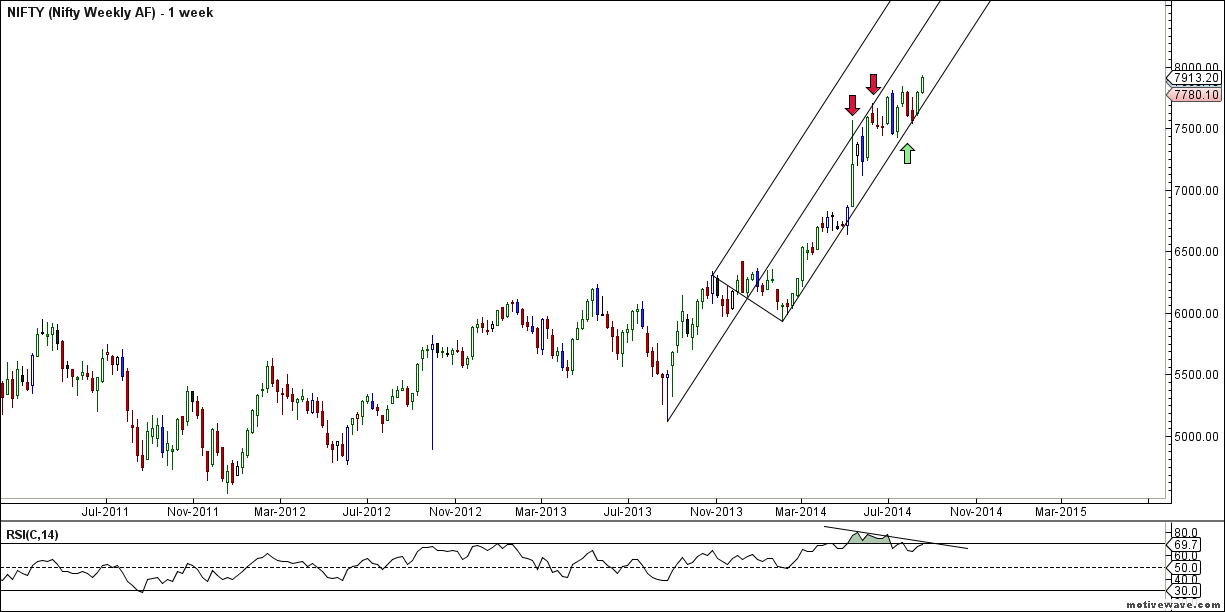This screenshot has width=1225, height=612.
Task: Select the green shaded RSI overbought area
Action: [868, 538]
